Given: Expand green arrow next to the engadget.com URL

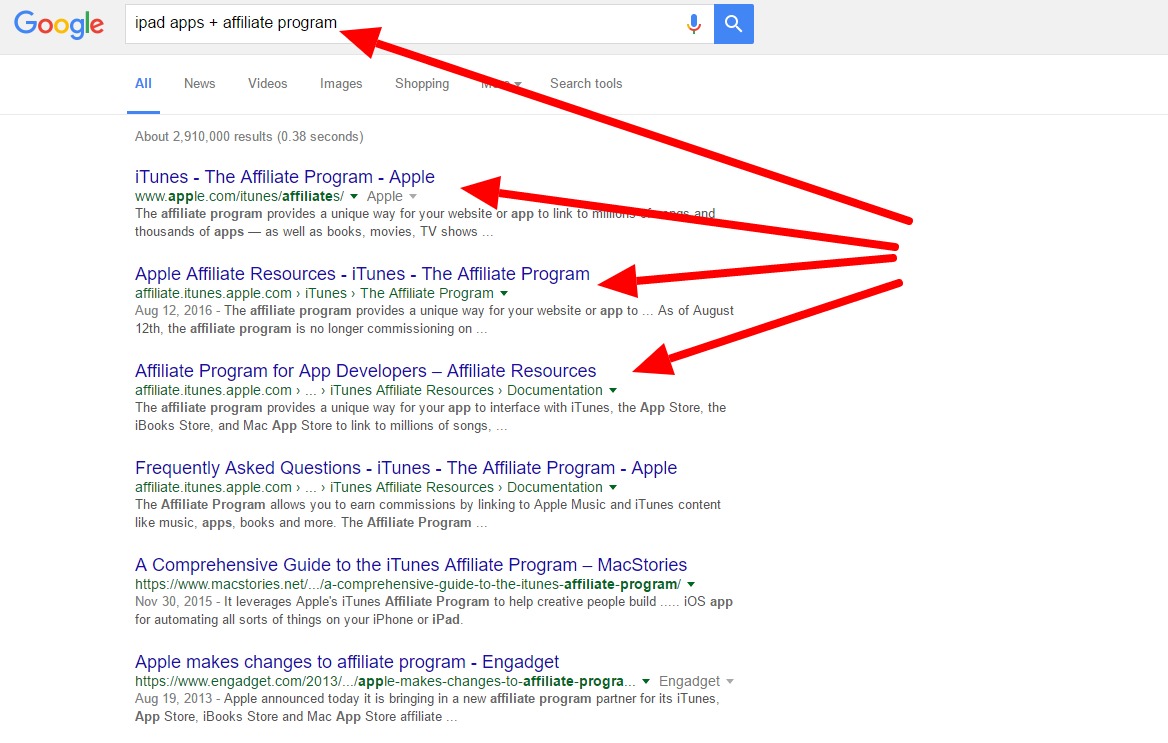Looking at the screenshot, I should coord(646,681).
